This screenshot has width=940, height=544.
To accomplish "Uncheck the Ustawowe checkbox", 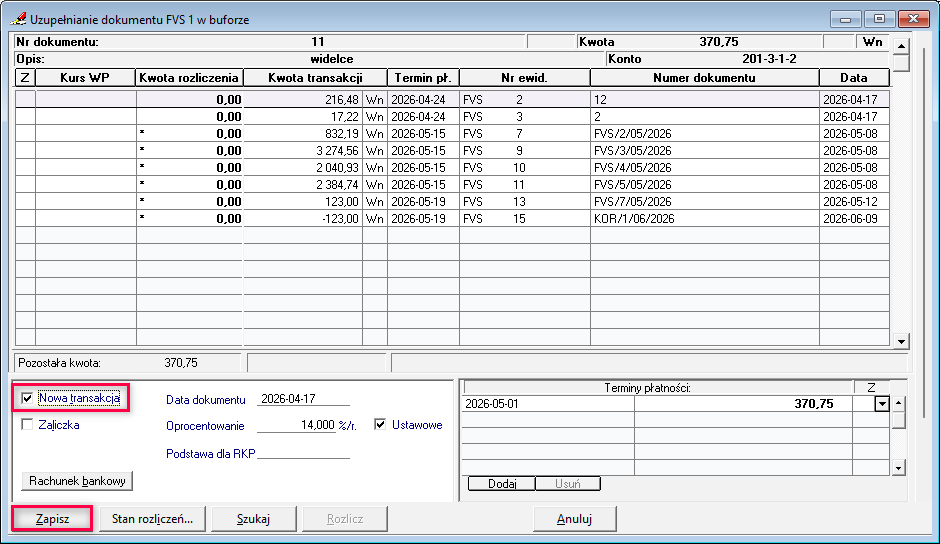I will tap(380, 425).
